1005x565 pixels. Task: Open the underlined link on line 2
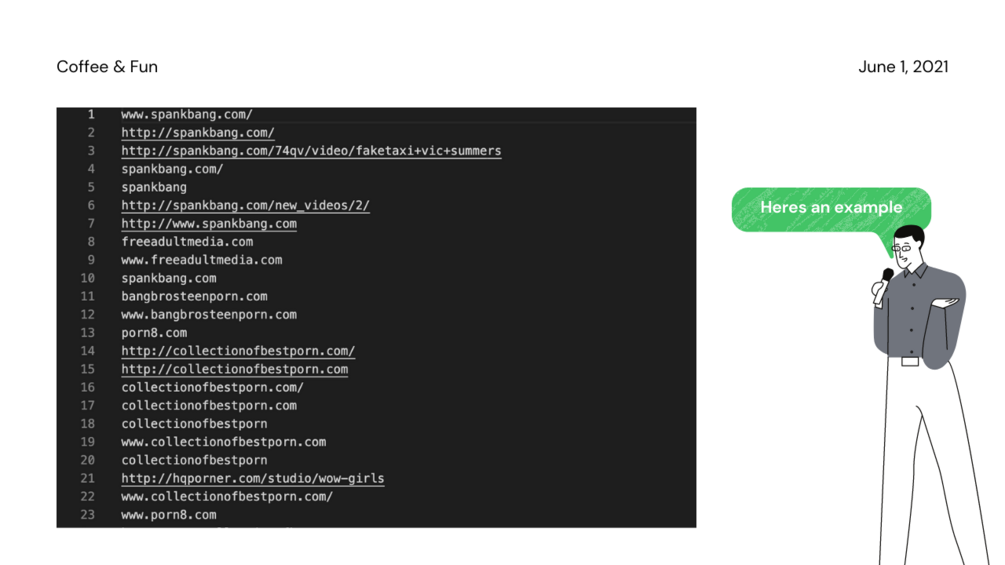click(197, 133)
